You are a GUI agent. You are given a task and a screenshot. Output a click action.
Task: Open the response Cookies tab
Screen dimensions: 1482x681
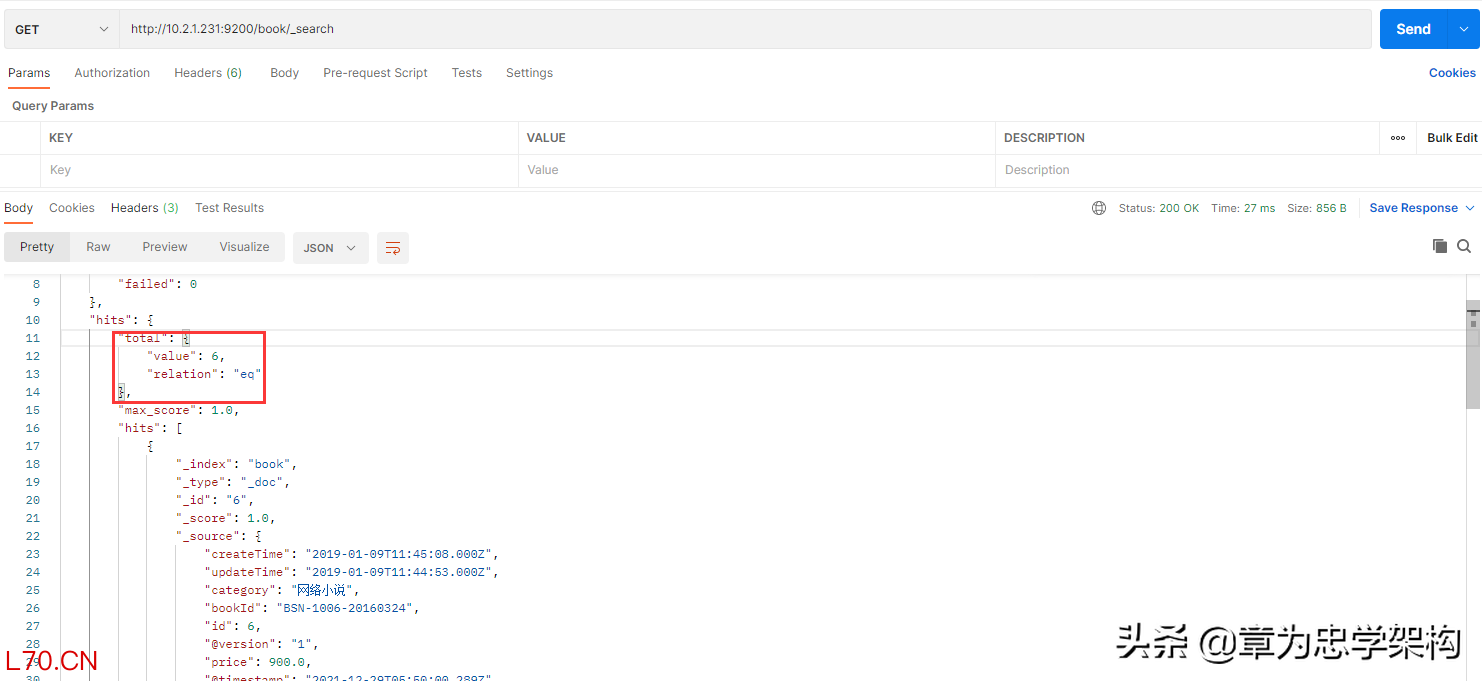pos(72,208)
